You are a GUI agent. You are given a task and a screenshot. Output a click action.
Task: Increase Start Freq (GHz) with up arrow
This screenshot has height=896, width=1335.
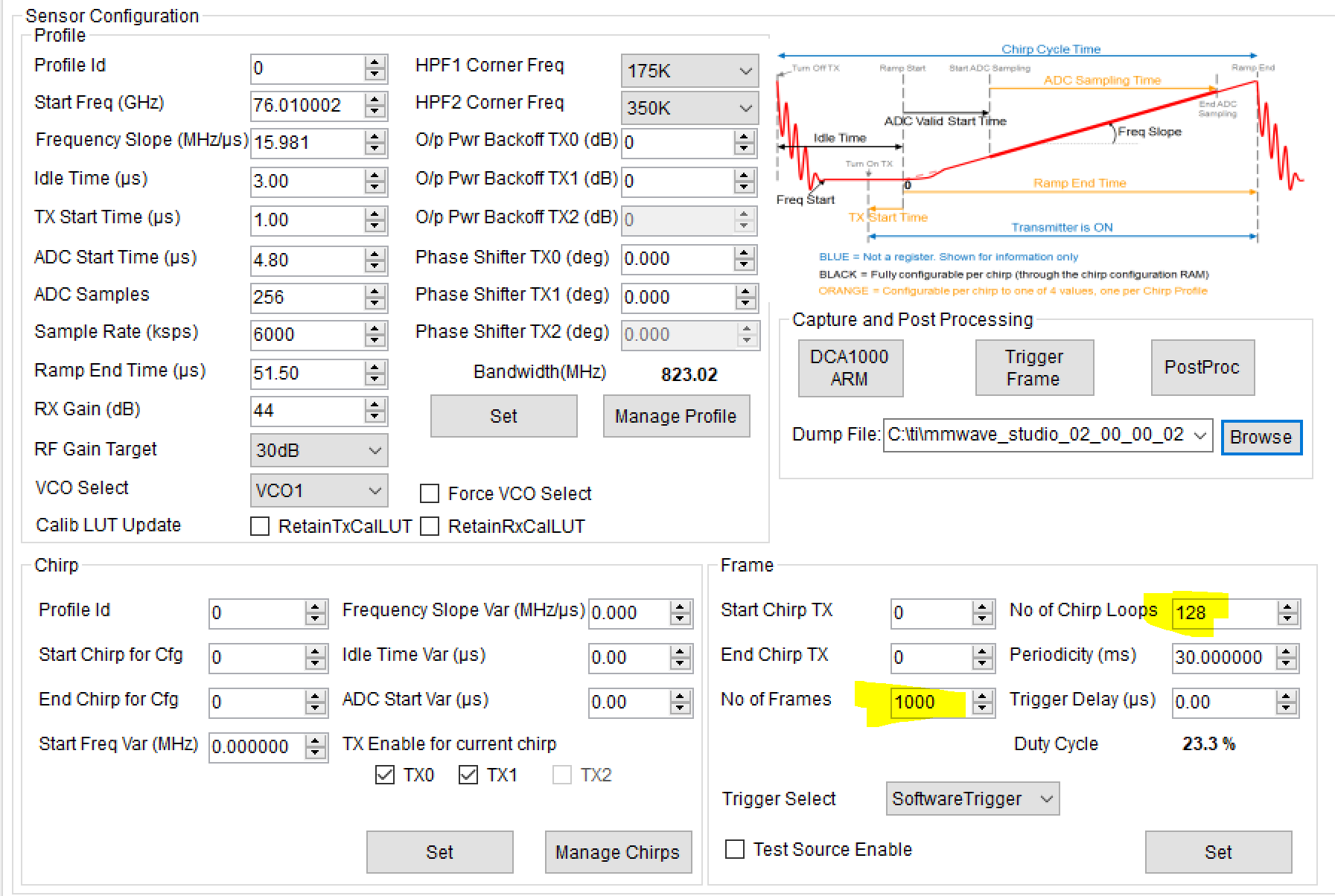click(x=375, y=99)
